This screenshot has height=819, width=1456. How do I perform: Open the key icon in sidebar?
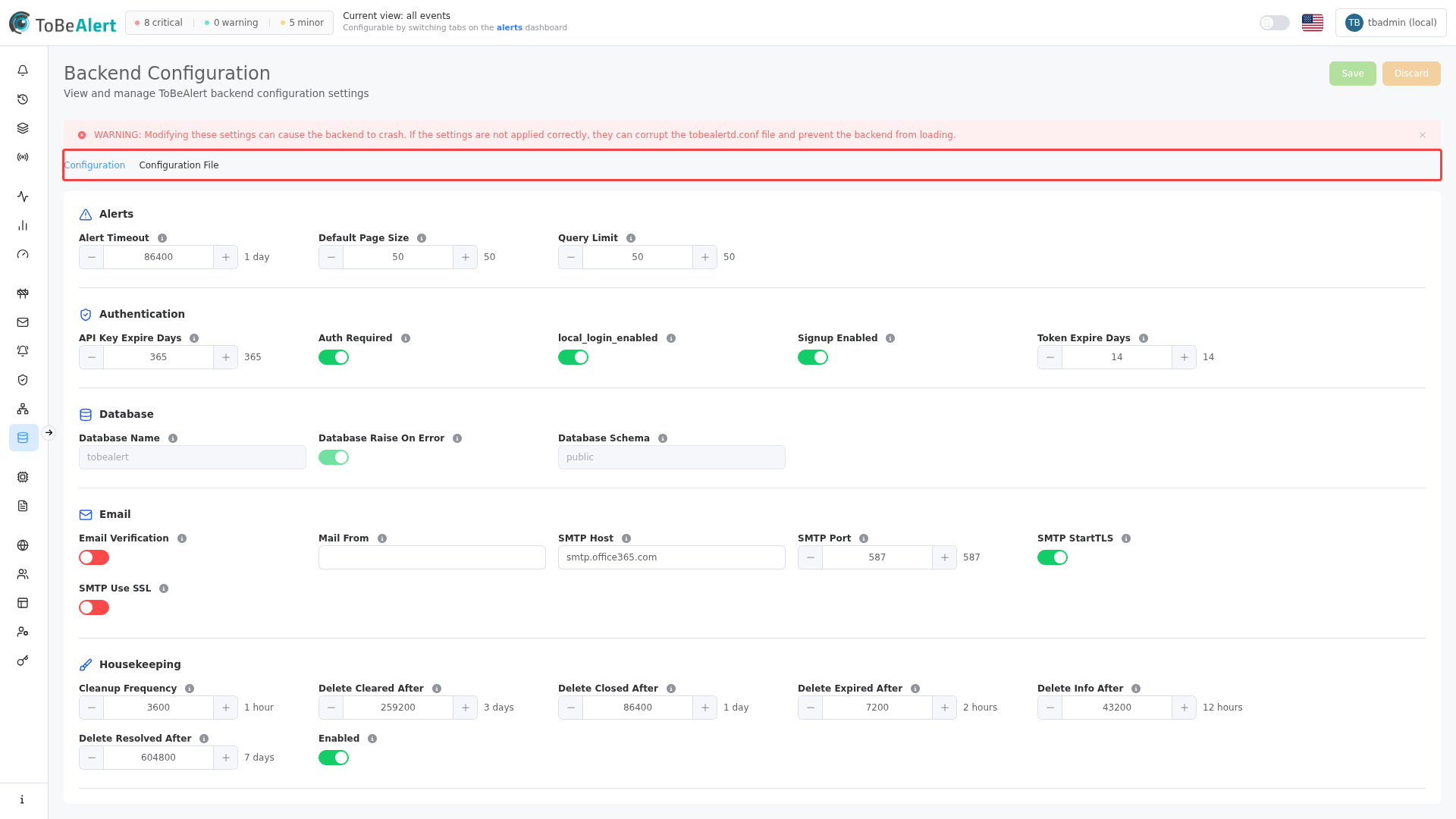tap(23, 661)
